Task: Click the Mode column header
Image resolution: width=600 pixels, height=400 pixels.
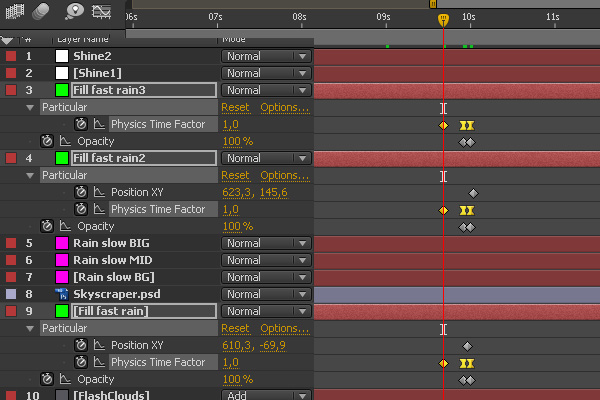Action: [x=234, y=40]
